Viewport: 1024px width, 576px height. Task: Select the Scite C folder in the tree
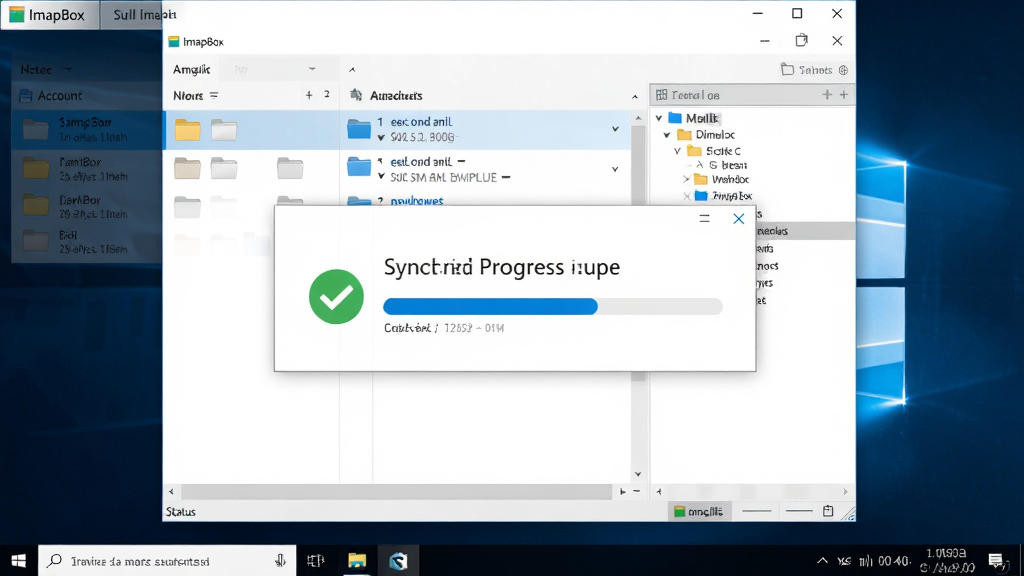click(714, 151)
